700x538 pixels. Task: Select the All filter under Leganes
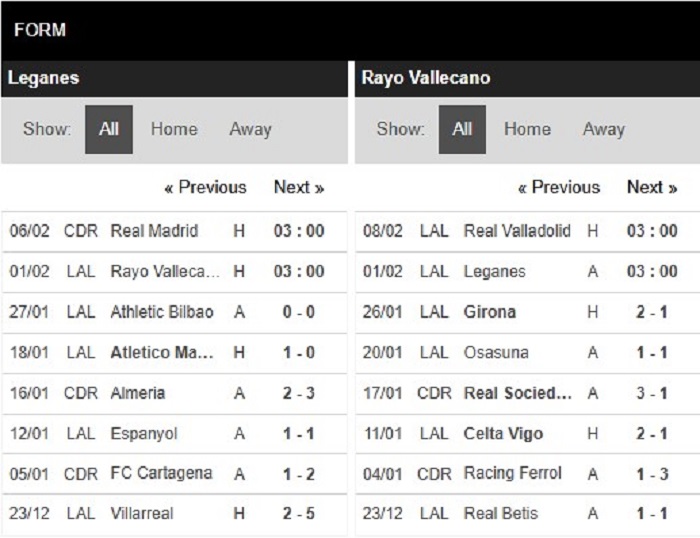point(109,129)
